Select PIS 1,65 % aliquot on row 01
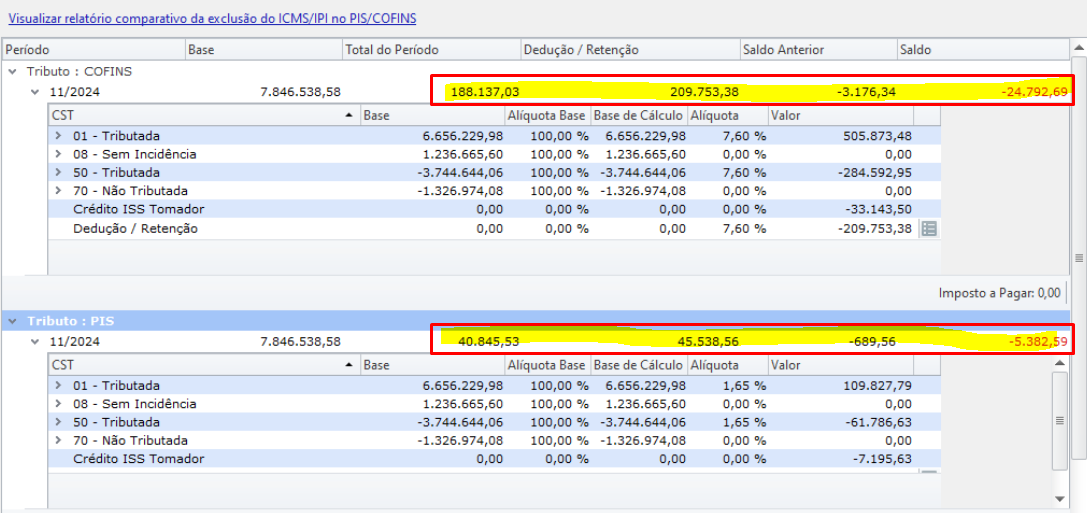This screenshot has width=1087, height=513. pyautogui.click(x=746, y=385)
